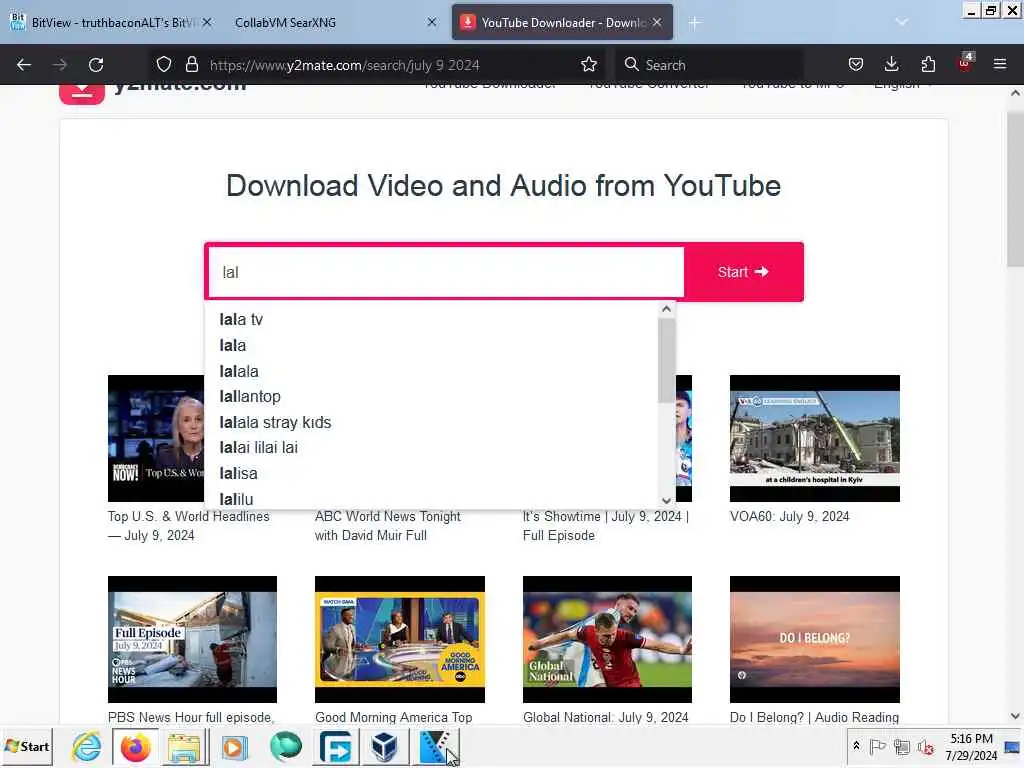
Task: Click the suggestion list scroll up arrow
Action: tap(666, 309)
